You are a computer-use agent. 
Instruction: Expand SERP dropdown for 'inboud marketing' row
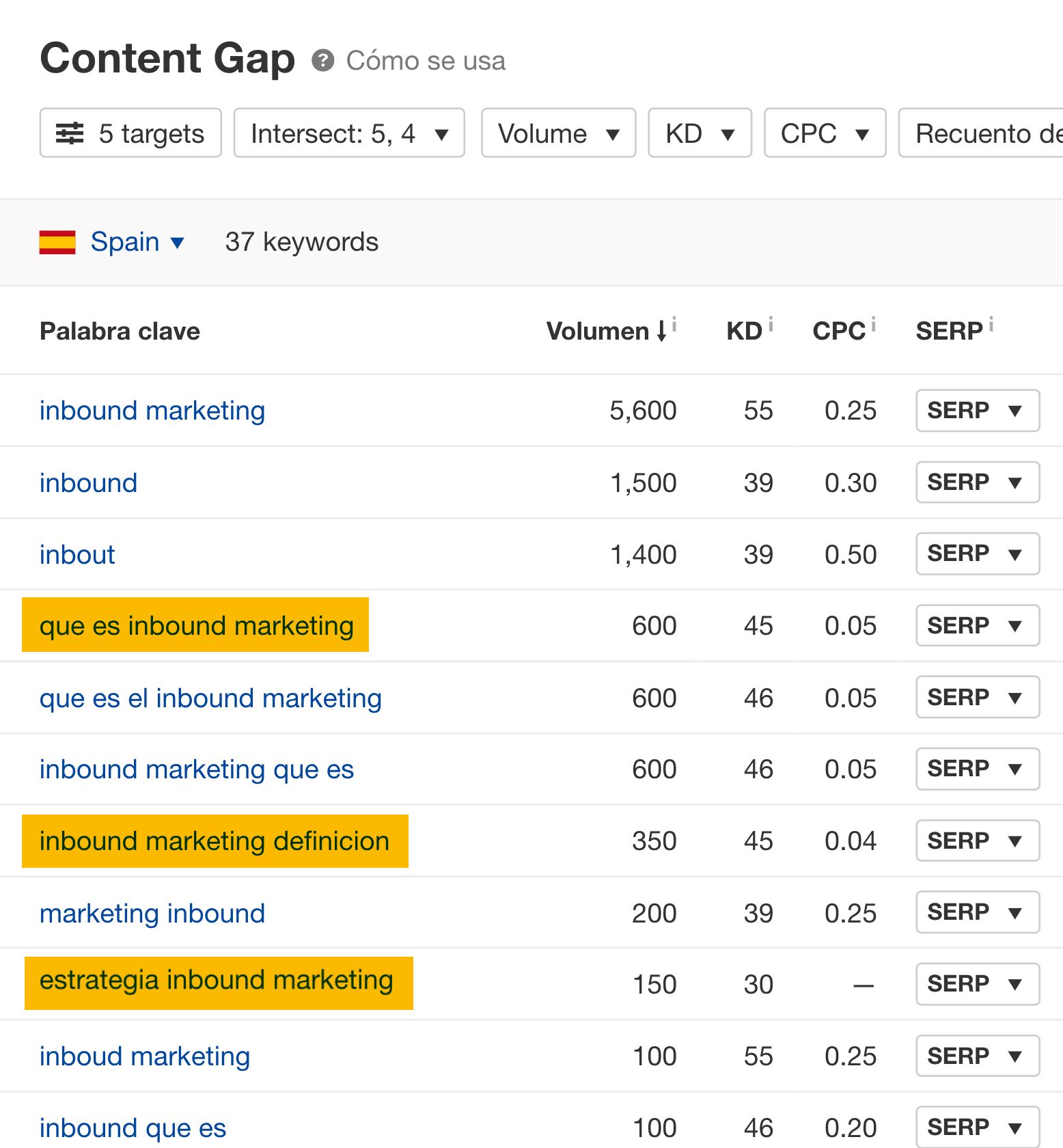[x=978, y=1056]
